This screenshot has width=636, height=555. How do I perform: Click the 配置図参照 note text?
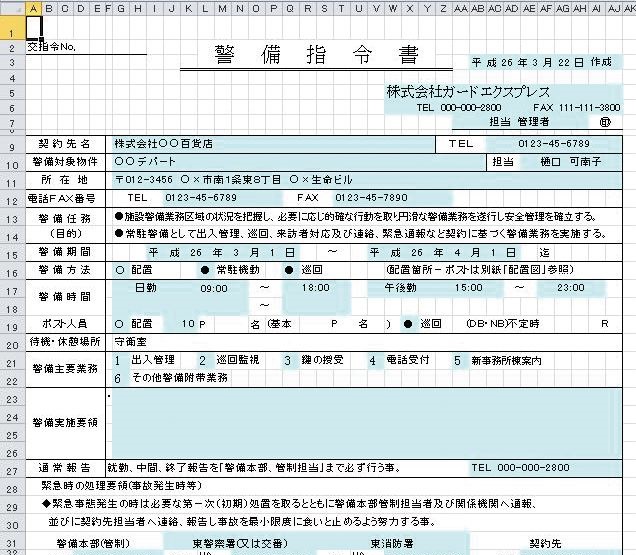pyautogui.click(x=480, y=270)
